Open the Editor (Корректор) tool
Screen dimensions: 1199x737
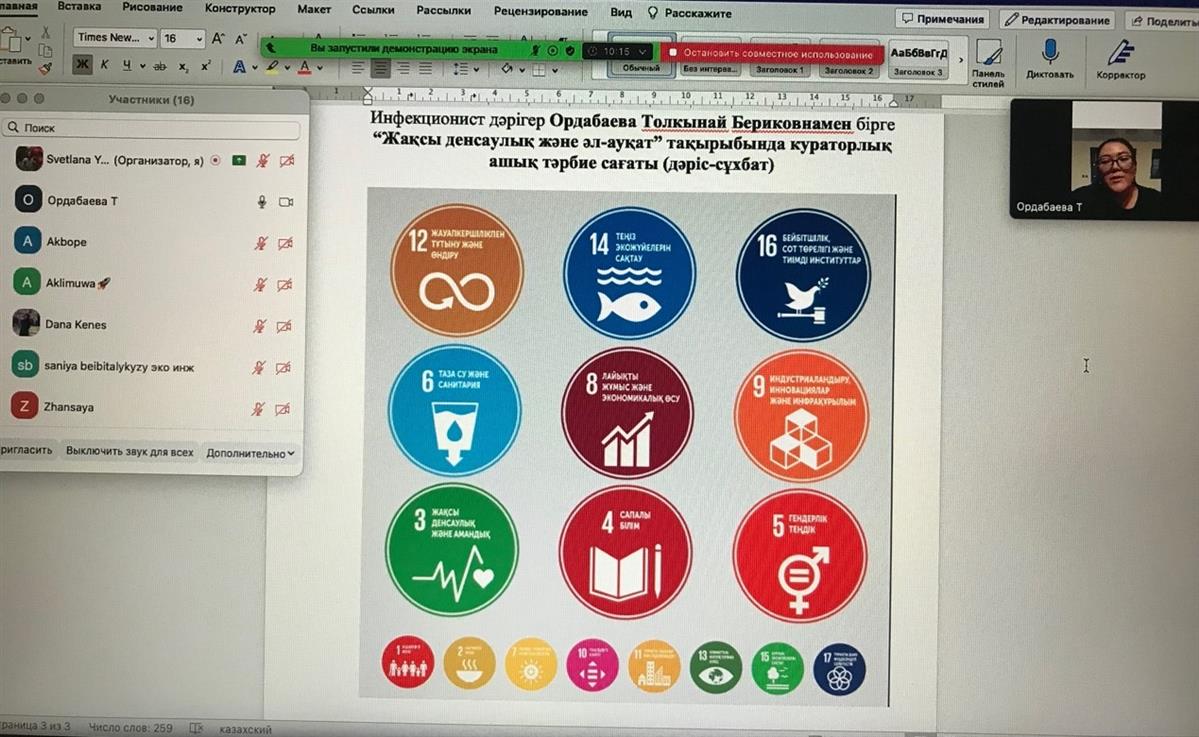point(1120,53)
